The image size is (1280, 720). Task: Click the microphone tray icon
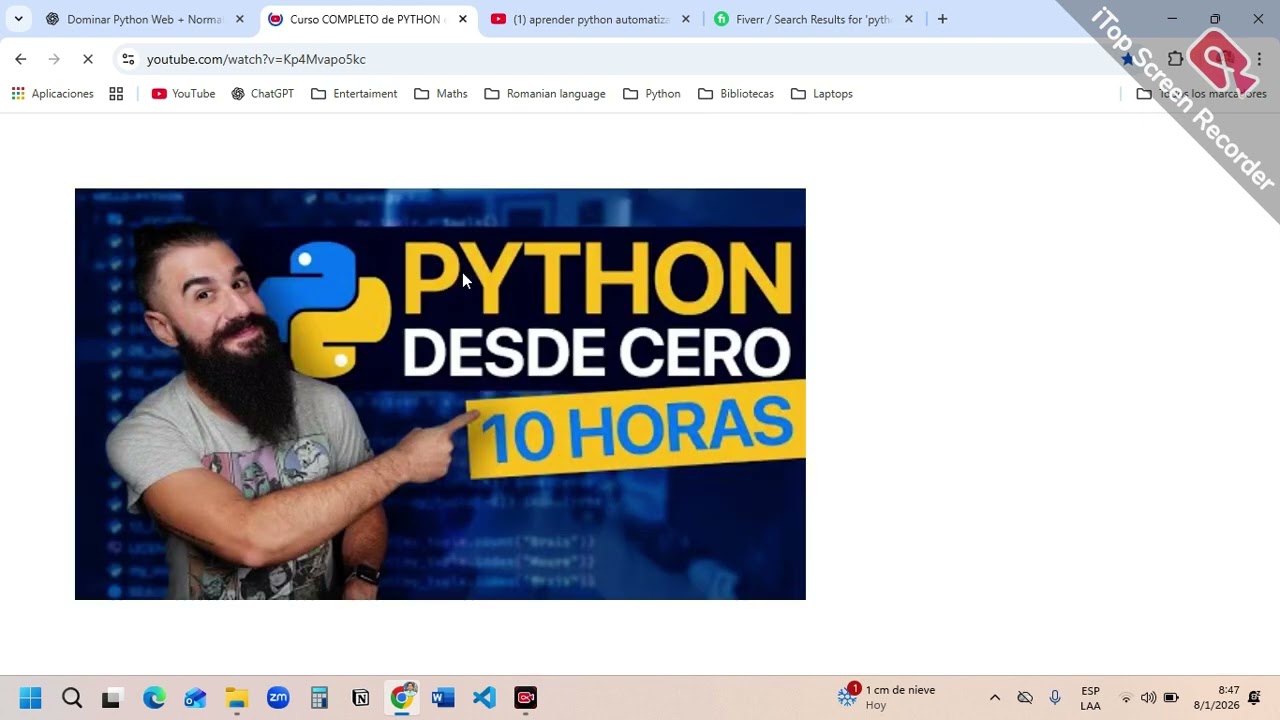tap(1055, 697)
